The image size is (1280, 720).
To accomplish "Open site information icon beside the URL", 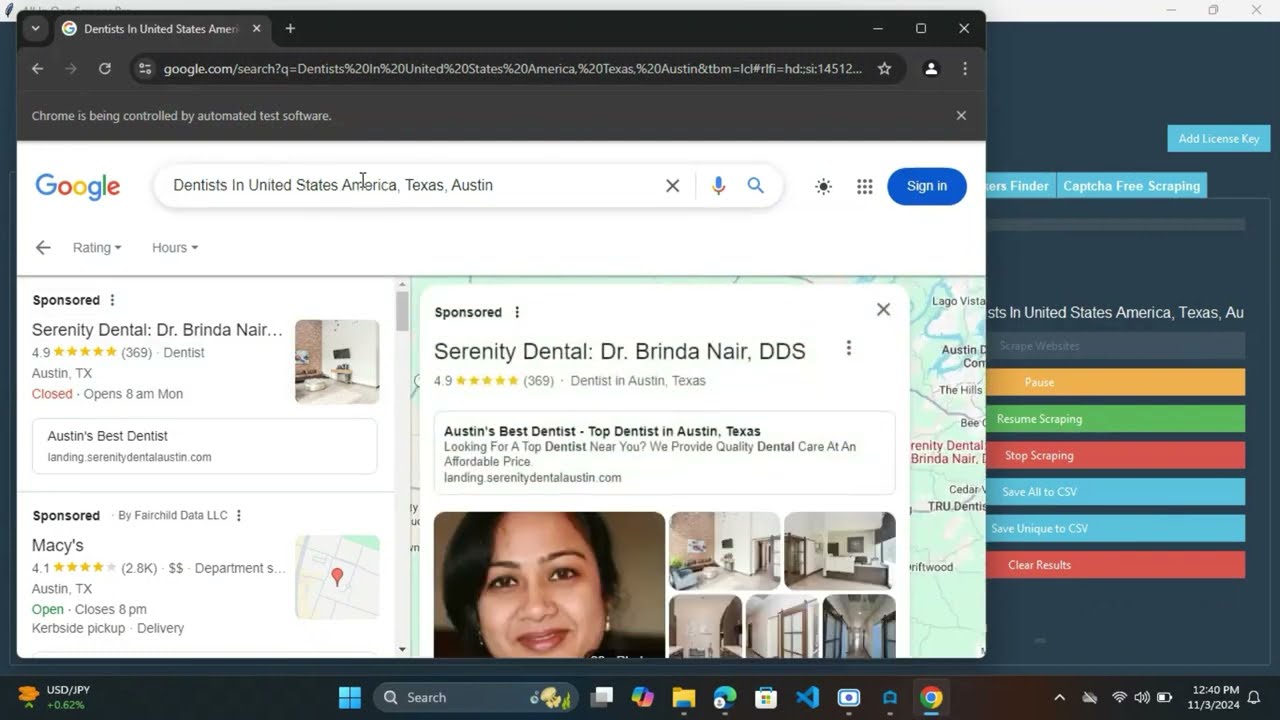I will [x=145, y=69].
